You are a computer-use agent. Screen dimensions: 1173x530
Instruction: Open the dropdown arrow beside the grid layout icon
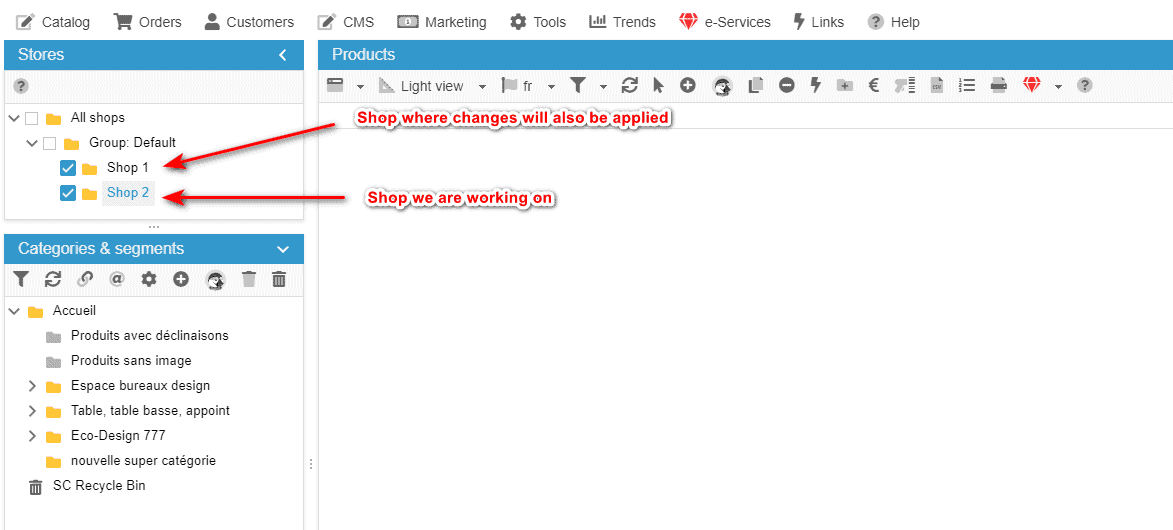(361, 87)
